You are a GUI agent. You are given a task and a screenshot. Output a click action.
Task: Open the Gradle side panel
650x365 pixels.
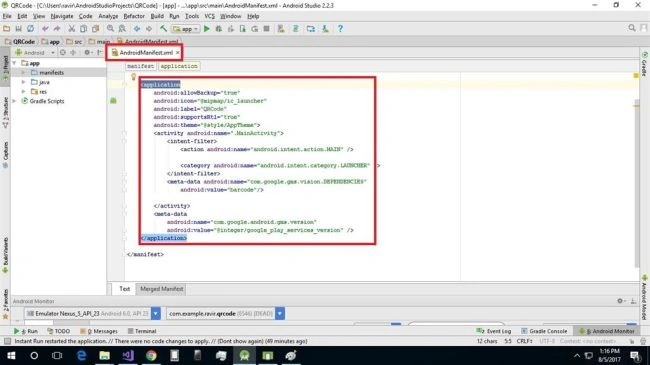645,64
